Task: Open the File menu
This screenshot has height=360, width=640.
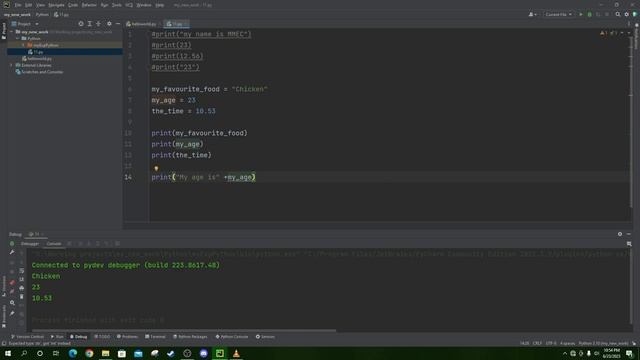Action: pyautogui.click(x=18, y=5)
